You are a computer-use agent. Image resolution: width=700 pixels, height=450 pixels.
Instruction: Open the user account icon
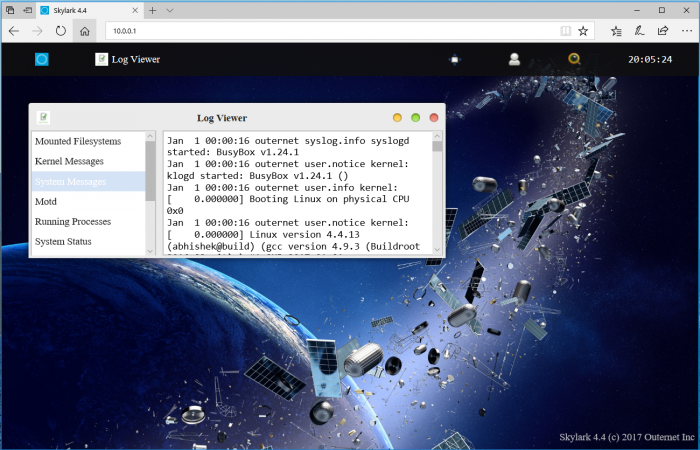tap(514, 59)
